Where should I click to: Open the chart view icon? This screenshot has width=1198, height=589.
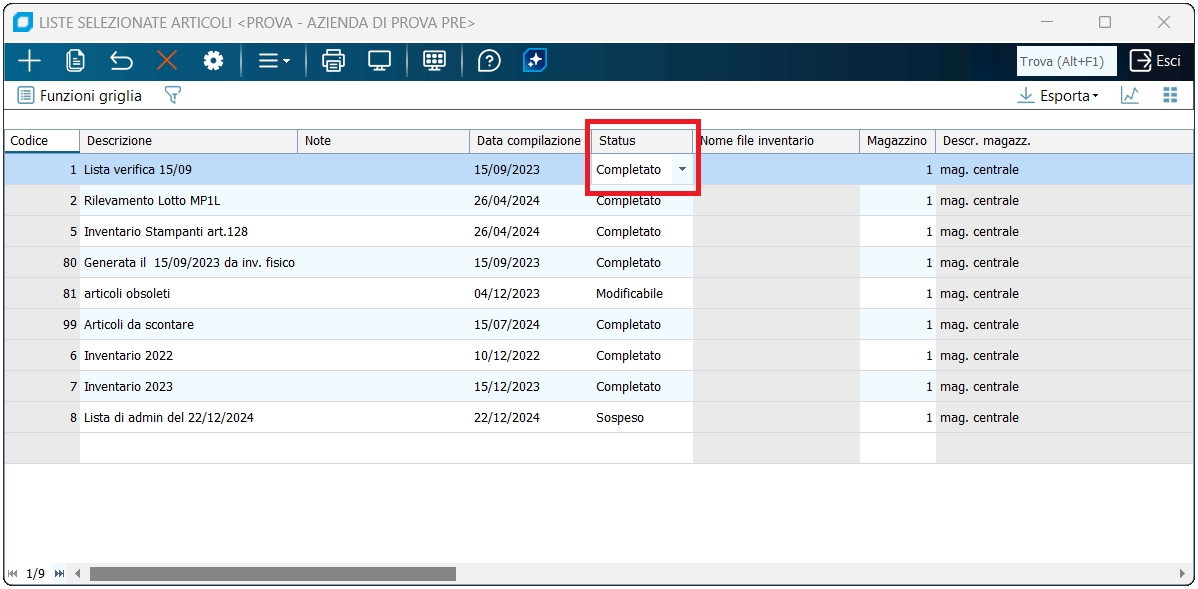click(1130, 96)
